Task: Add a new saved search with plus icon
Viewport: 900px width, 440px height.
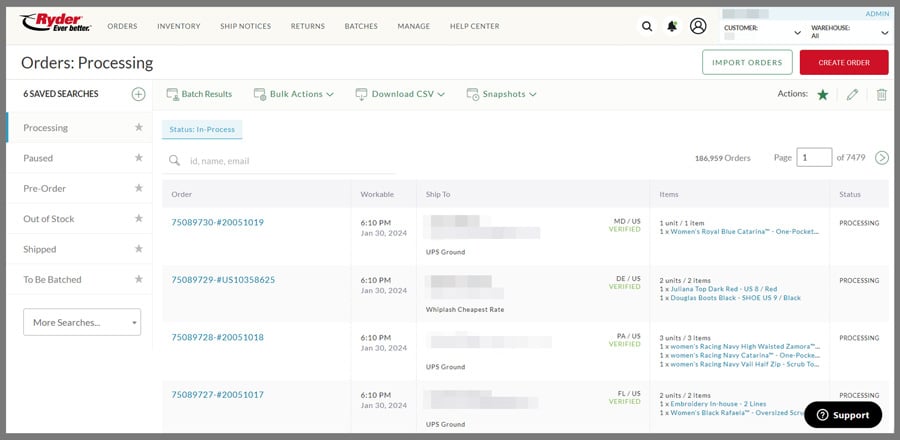Action: [139, 94]
